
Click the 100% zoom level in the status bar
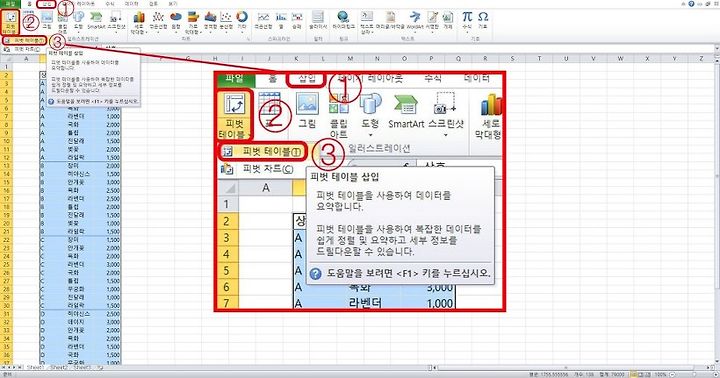pos(660,374)
